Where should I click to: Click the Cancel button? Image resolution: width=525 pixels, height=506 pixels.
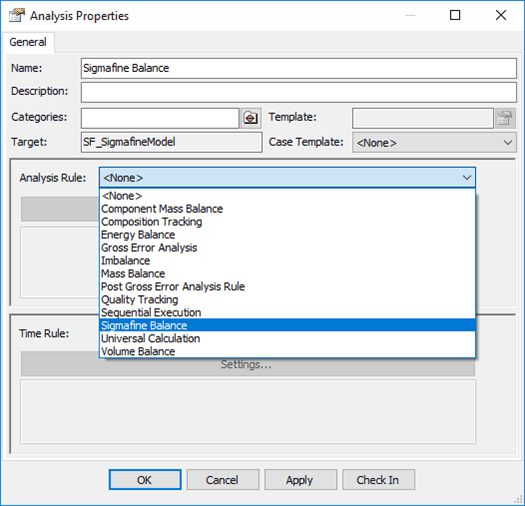click(223, 480)
